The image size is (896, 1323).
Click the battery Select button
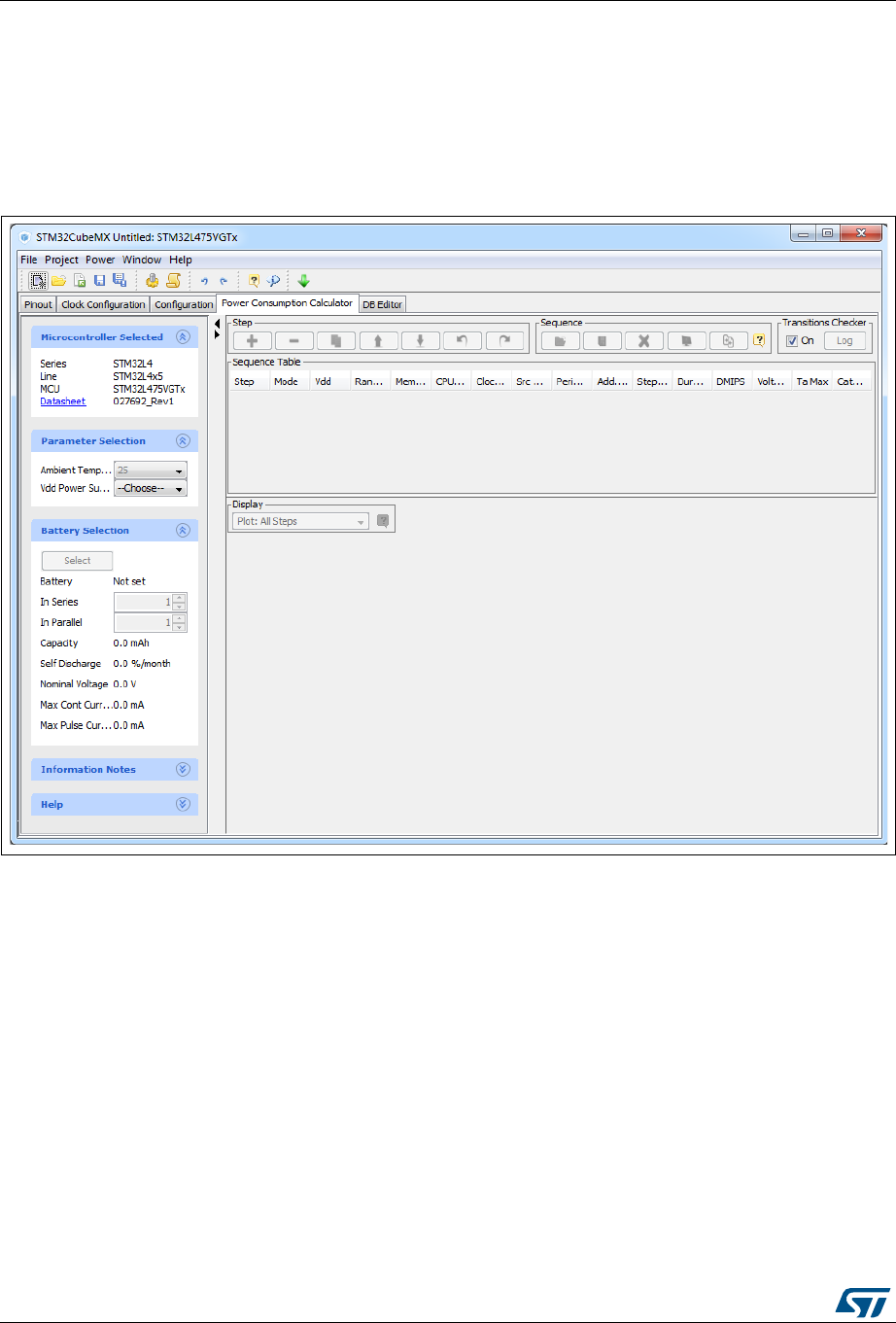coord(77,561)
